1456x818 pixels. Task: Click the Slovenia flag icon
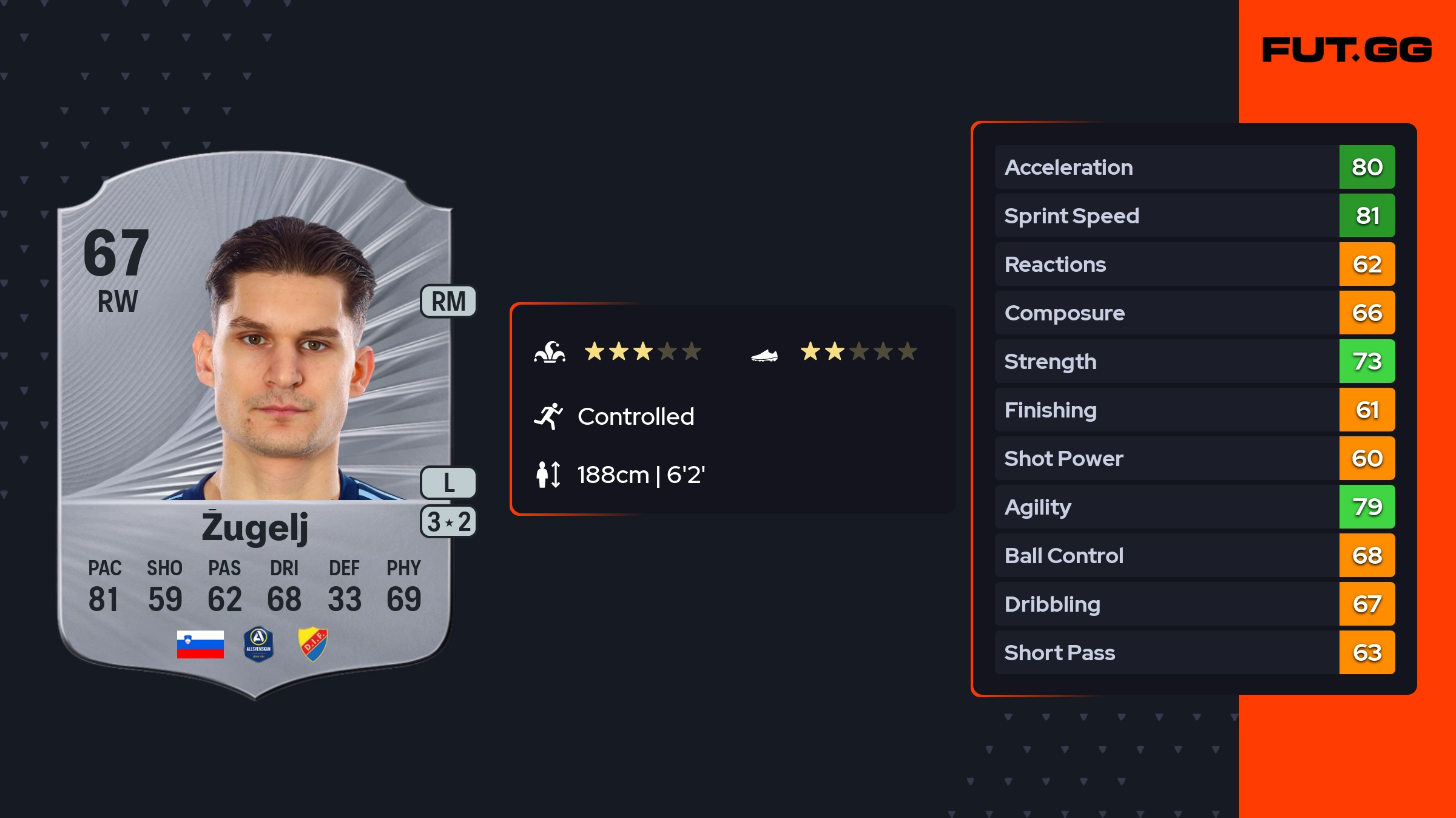pos(200,644)
